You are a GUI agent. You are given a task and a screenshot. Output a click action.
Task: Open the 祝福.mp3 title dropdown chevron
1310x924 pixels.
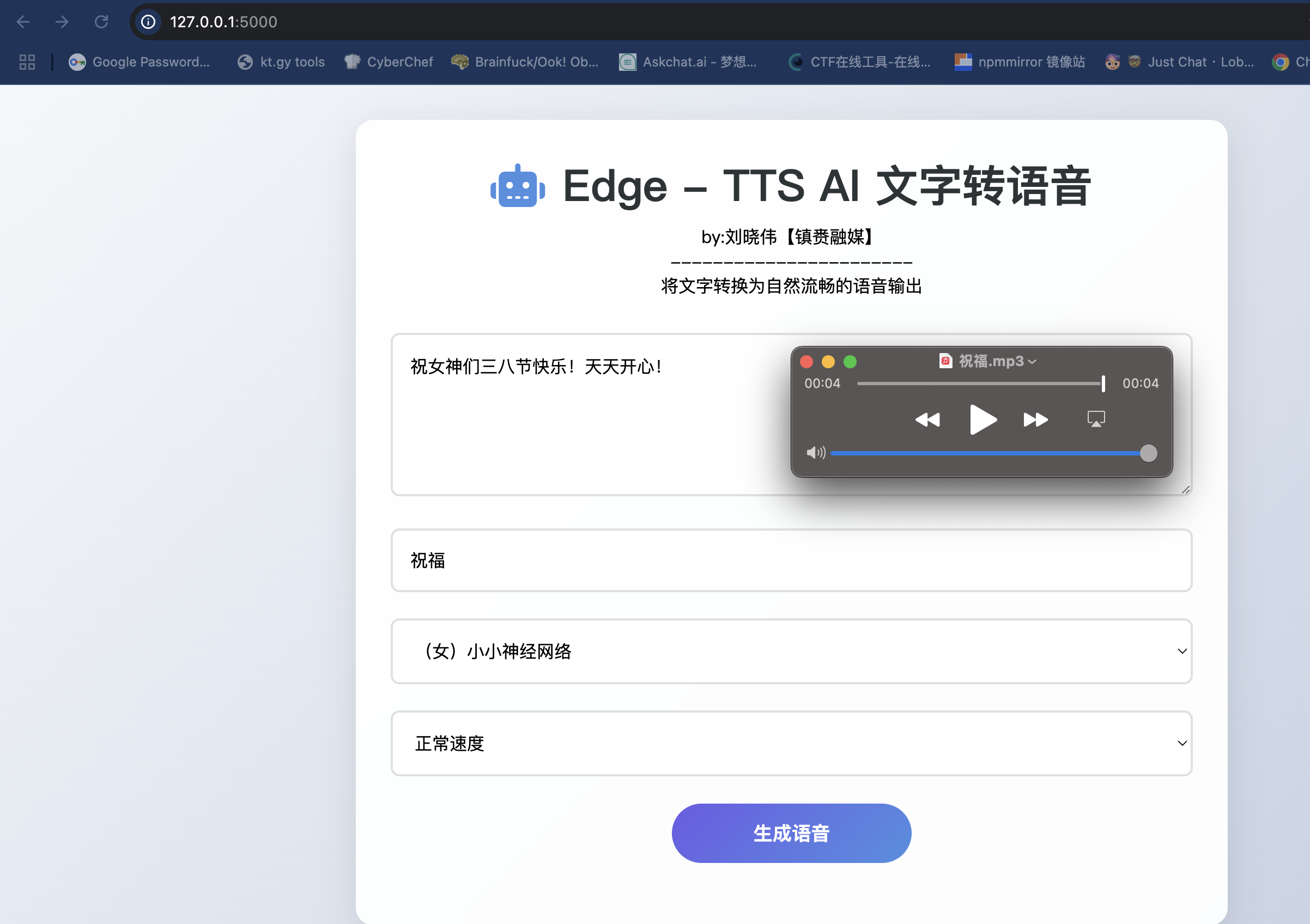(x=1032, y=362)
